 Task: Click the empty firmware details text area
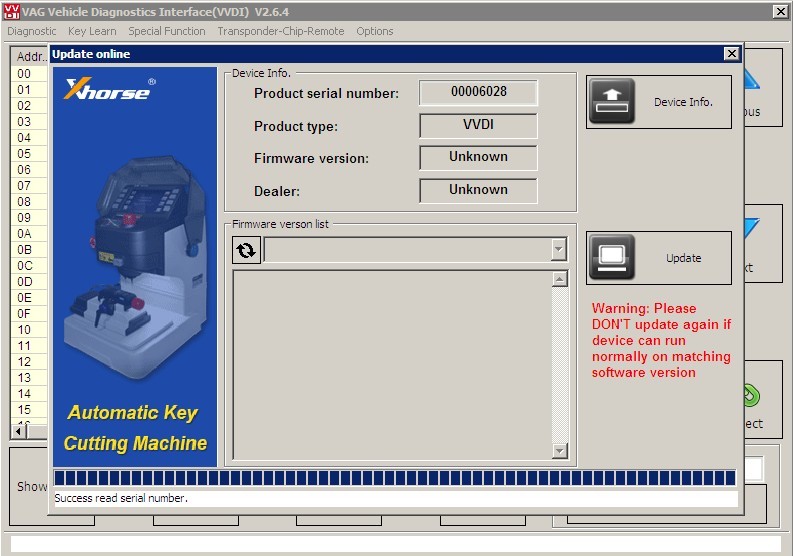pos(392,365)
